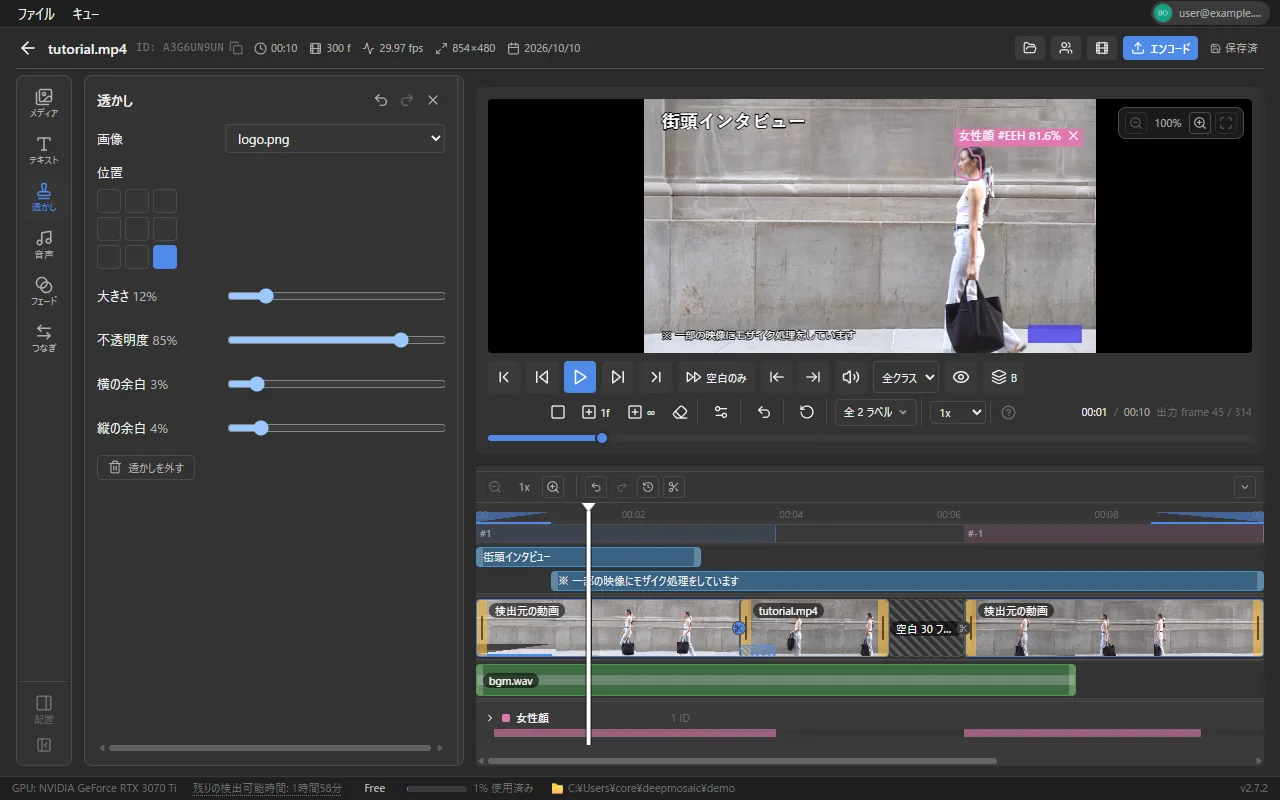Open the つなぎ transition panel

(44, 338)
